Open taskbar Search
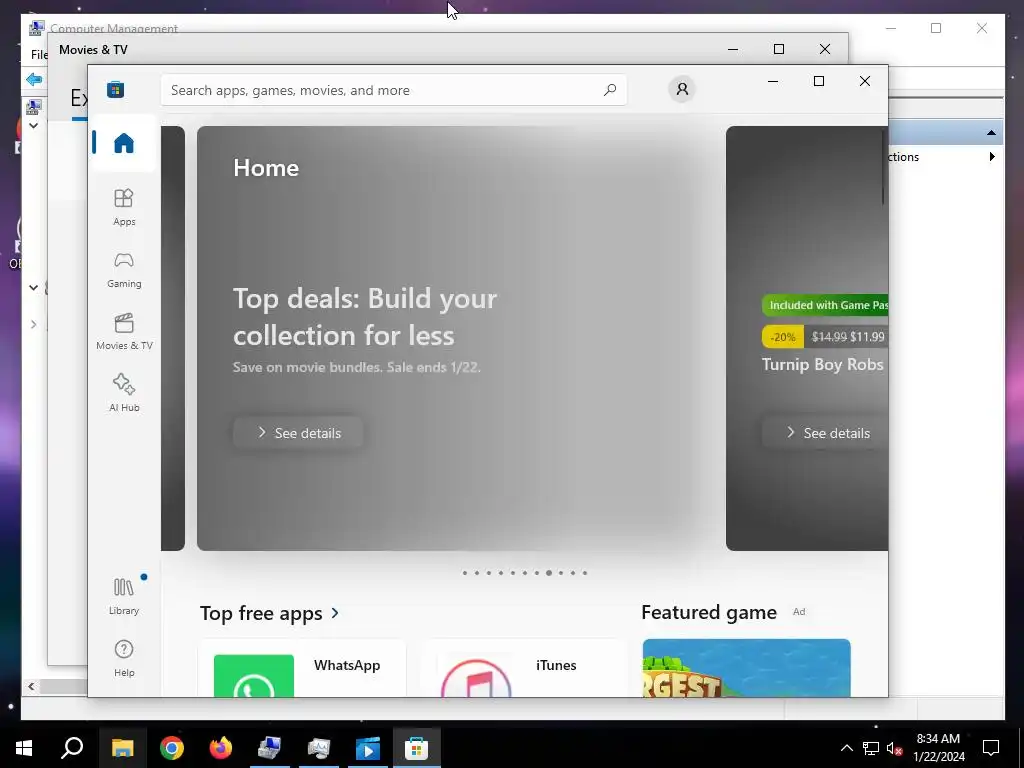The height and width of the screenshot is (768, 1024). point(72,748)
